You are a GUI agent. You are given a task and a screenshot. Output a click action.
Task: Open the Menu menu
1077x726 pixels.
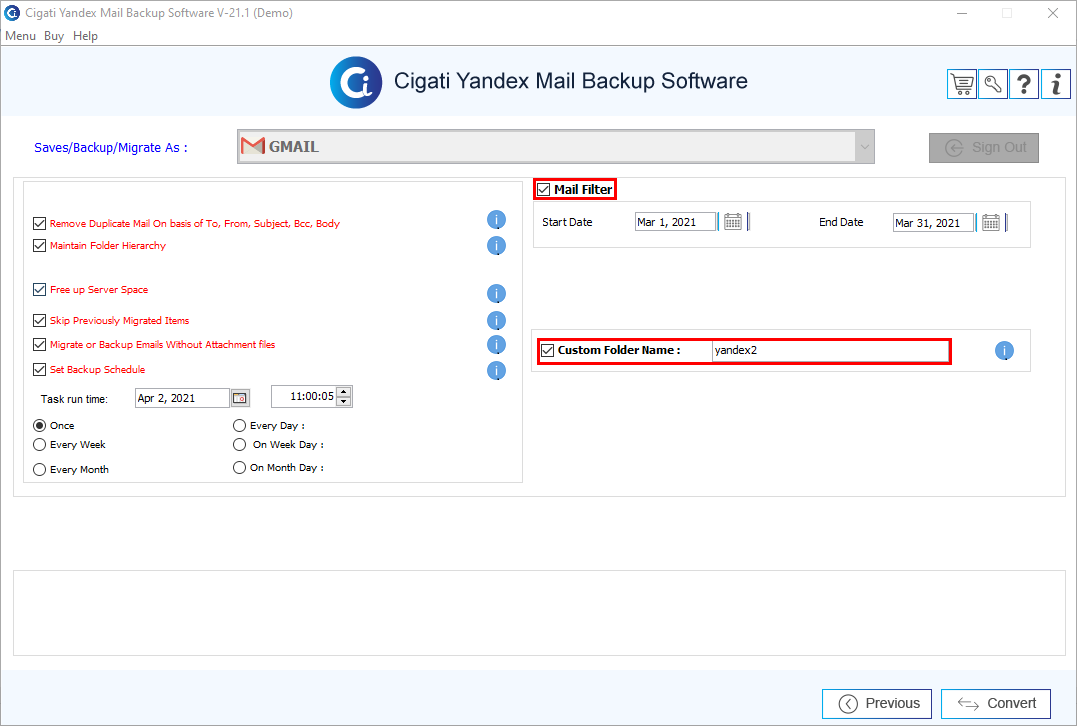20,36
